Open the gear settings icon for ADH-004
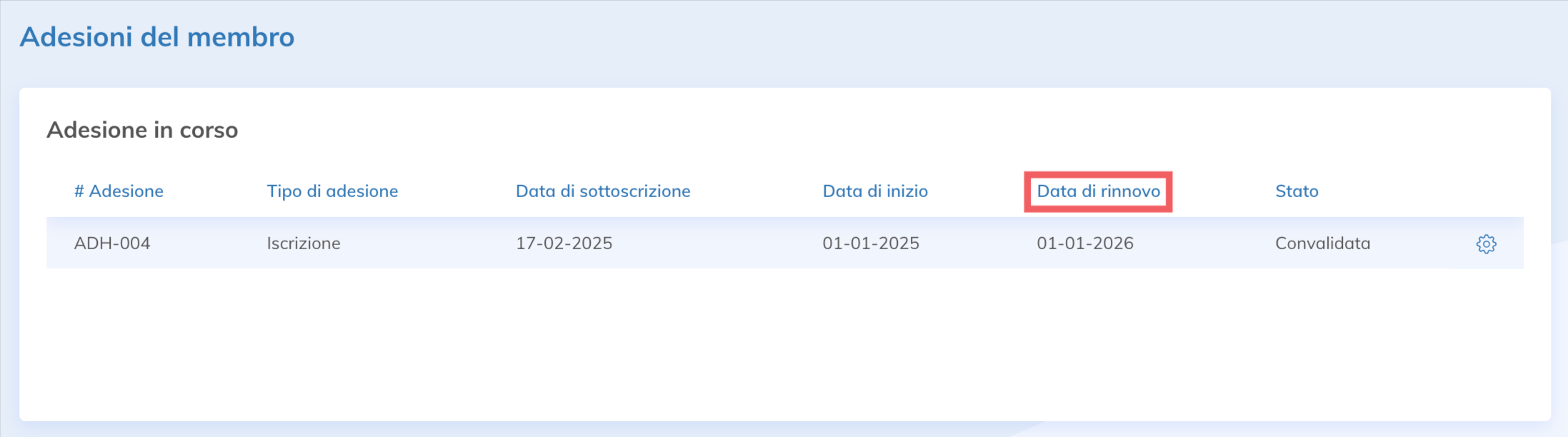Screen dimensions: 1568x437 1486,244
